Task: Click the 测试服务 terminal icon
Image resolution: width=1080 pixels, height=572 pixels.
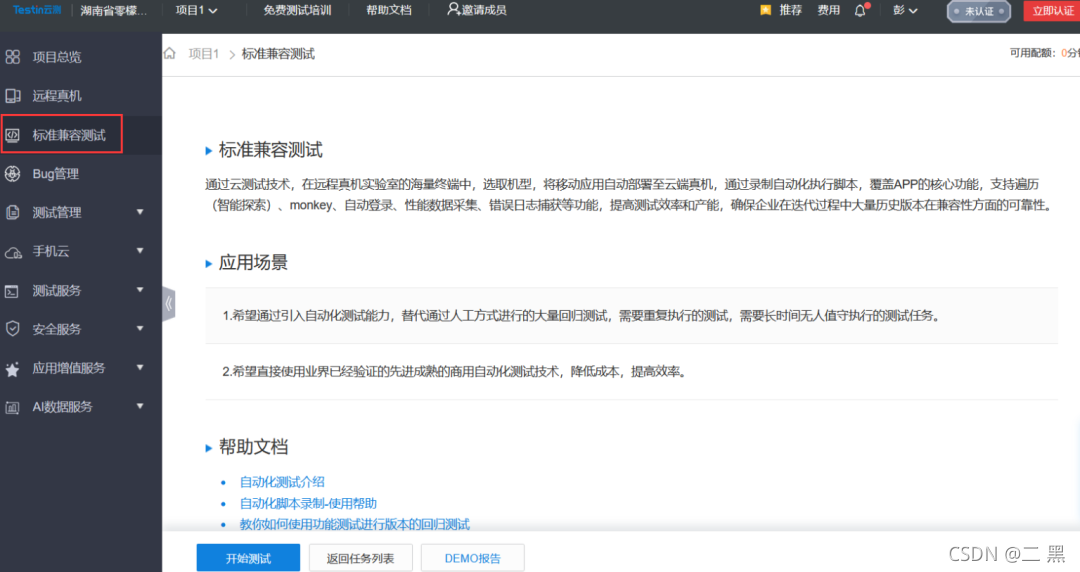Action: [12, 291]
